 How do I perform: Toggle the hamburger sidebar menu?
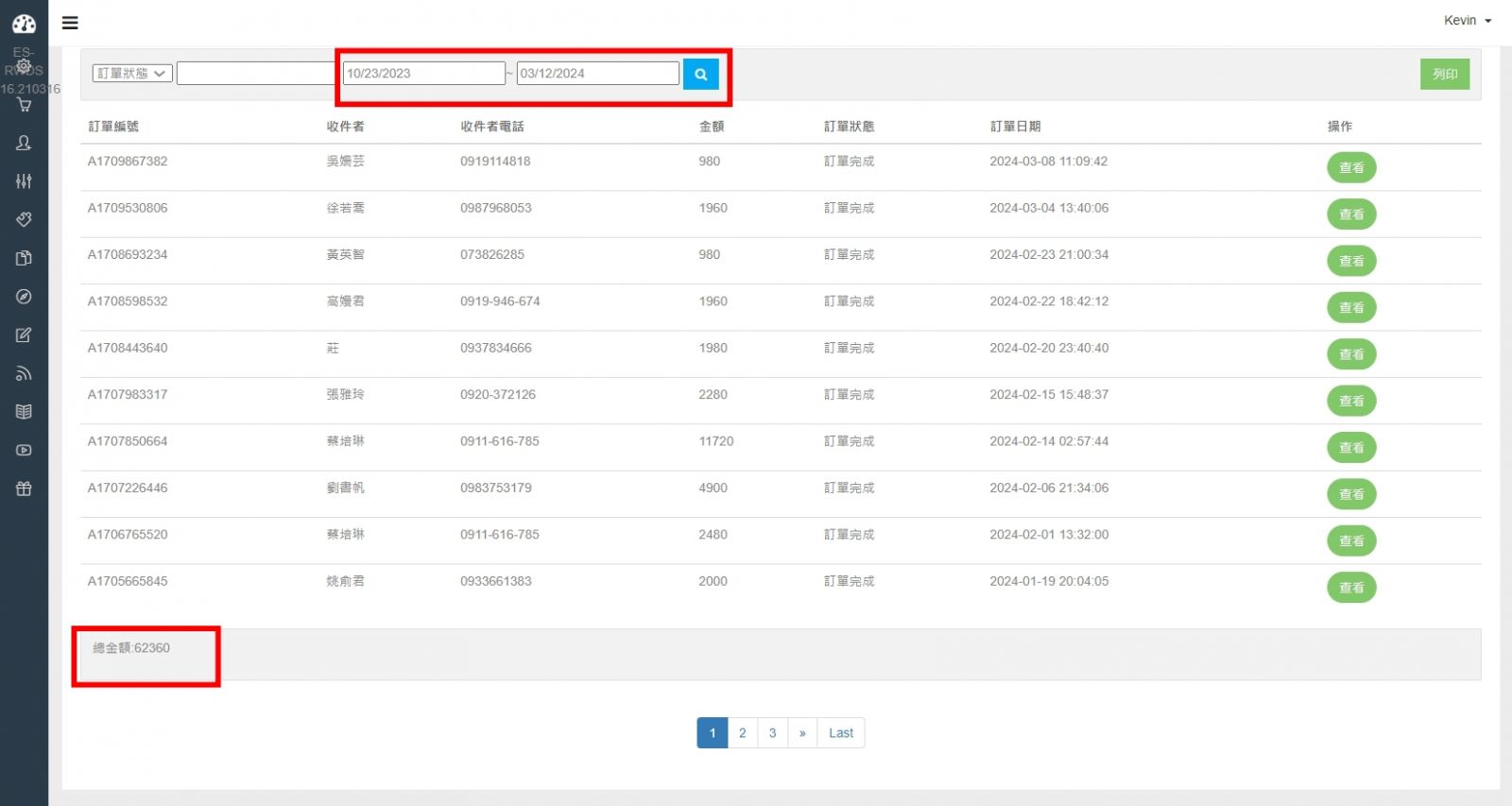tap(70, 23)
